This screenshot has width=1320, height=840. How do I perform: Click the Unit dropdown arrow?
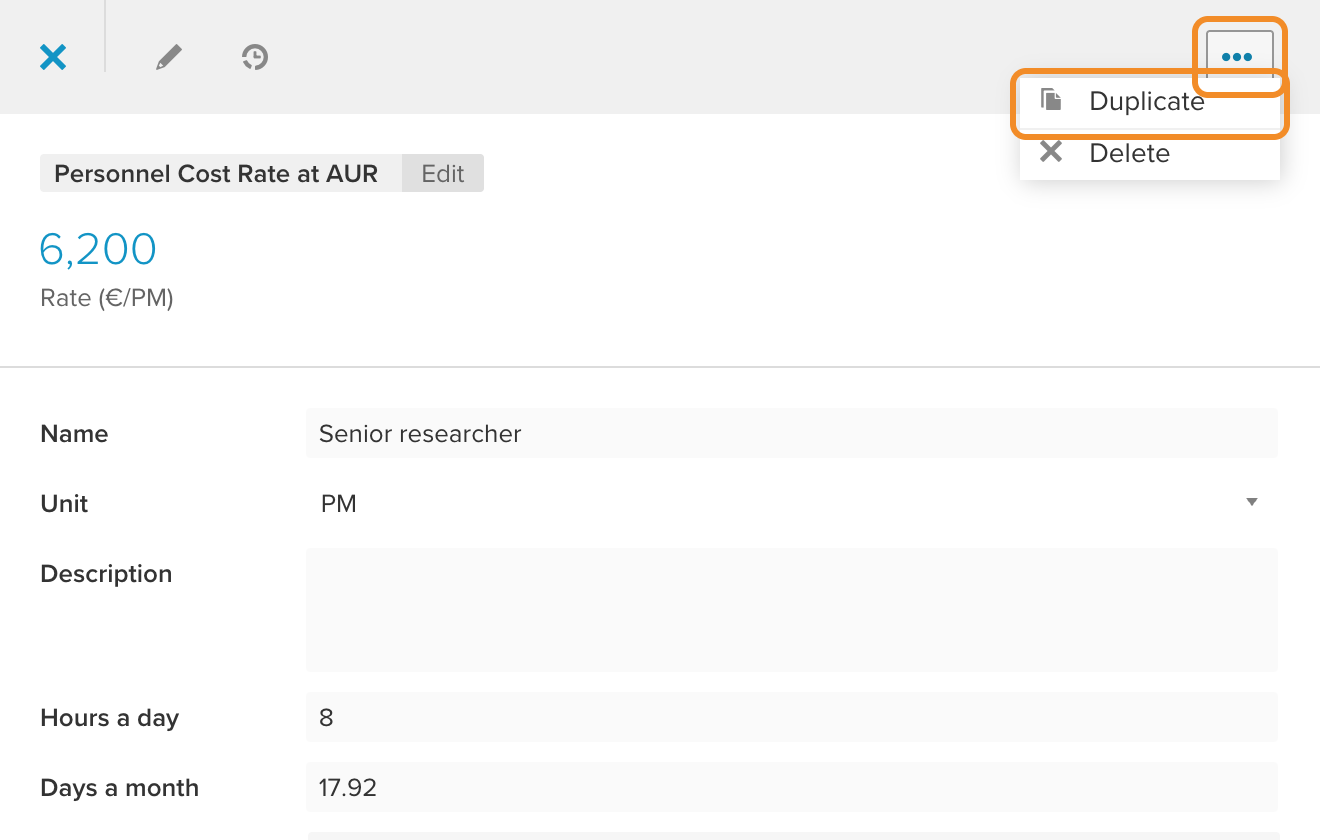click(1252, 502)
